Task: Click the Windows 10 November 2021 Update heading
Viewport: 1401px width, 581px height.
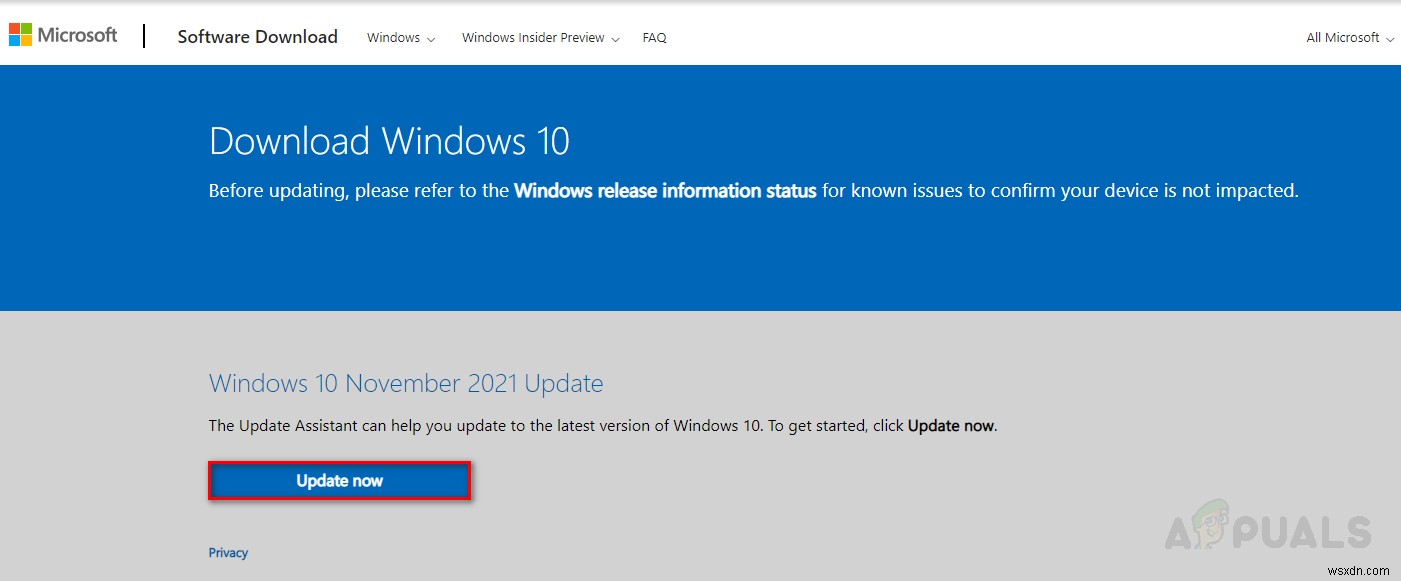Action: pyautogui.click(x=405, y=383)
